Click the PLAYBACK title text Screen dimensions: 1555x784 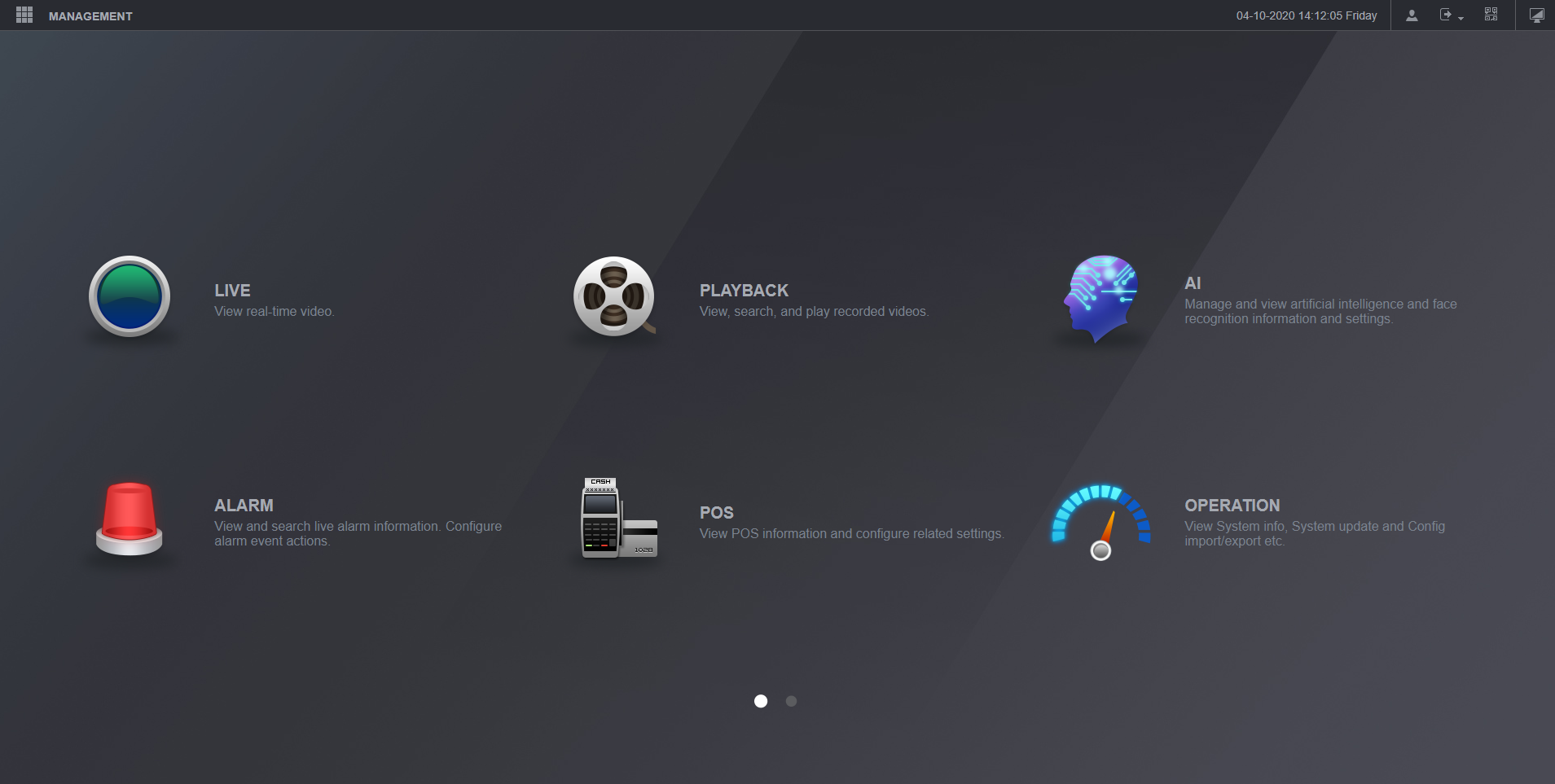[x=744, y=291]
